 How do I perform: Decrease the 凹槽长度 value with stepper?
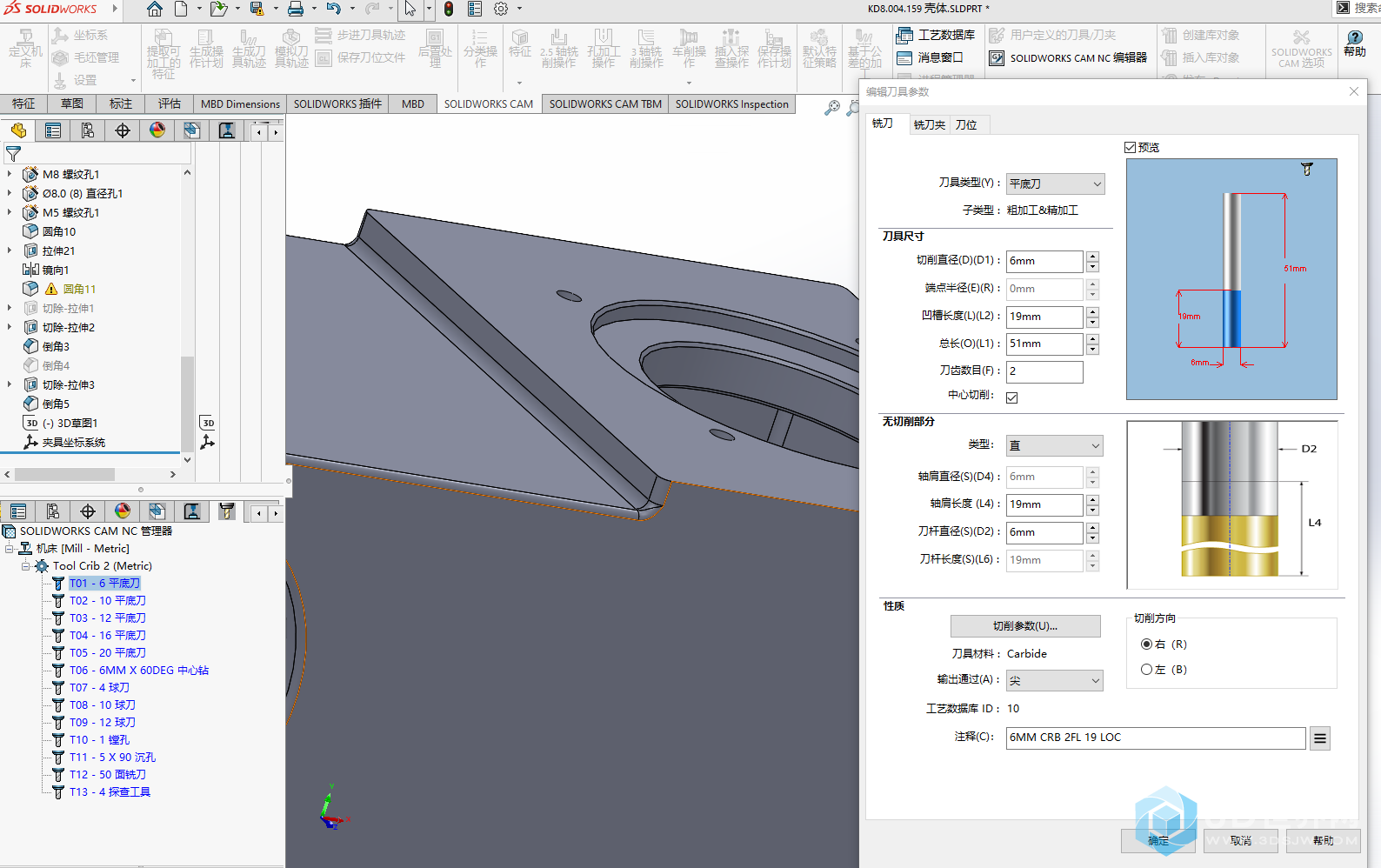(1093, 322)
